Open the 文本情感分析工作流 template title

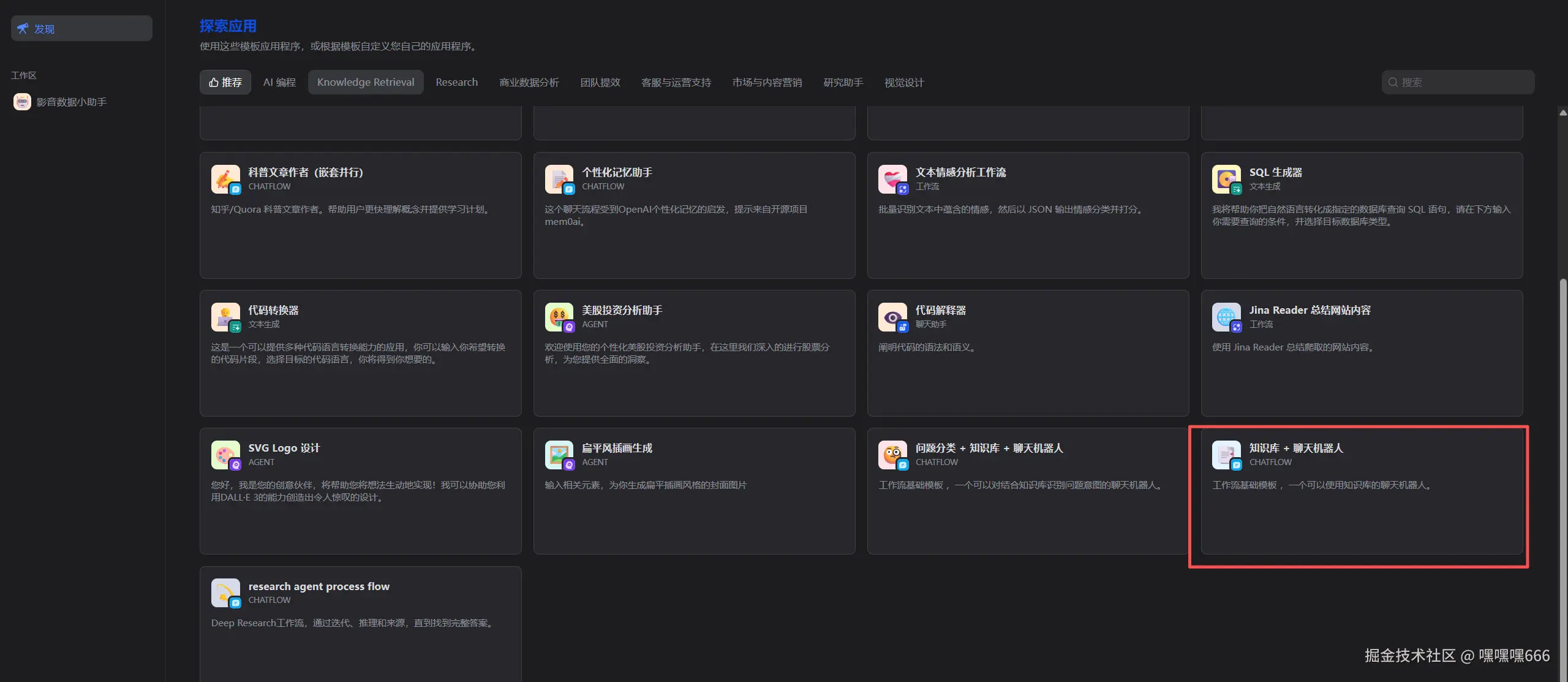(960, 172)
